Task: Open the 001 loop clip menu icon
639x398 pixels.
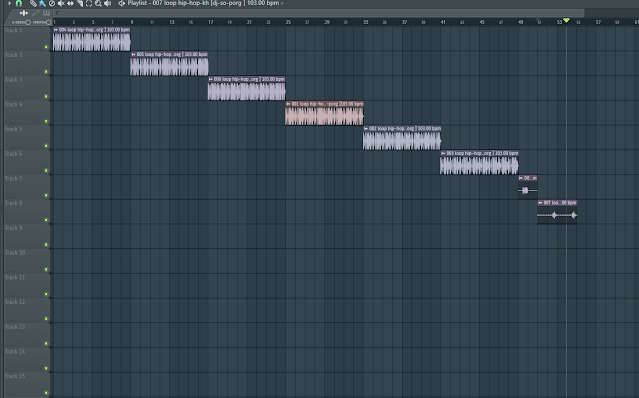Action: pos(288,104)
